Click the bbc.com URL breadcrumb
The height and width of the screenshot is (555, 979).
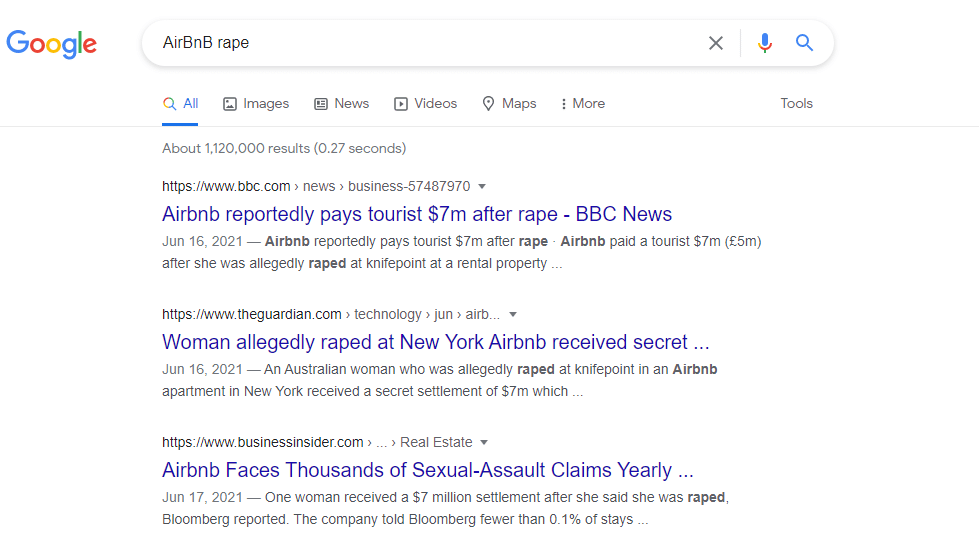pos(316,186)
